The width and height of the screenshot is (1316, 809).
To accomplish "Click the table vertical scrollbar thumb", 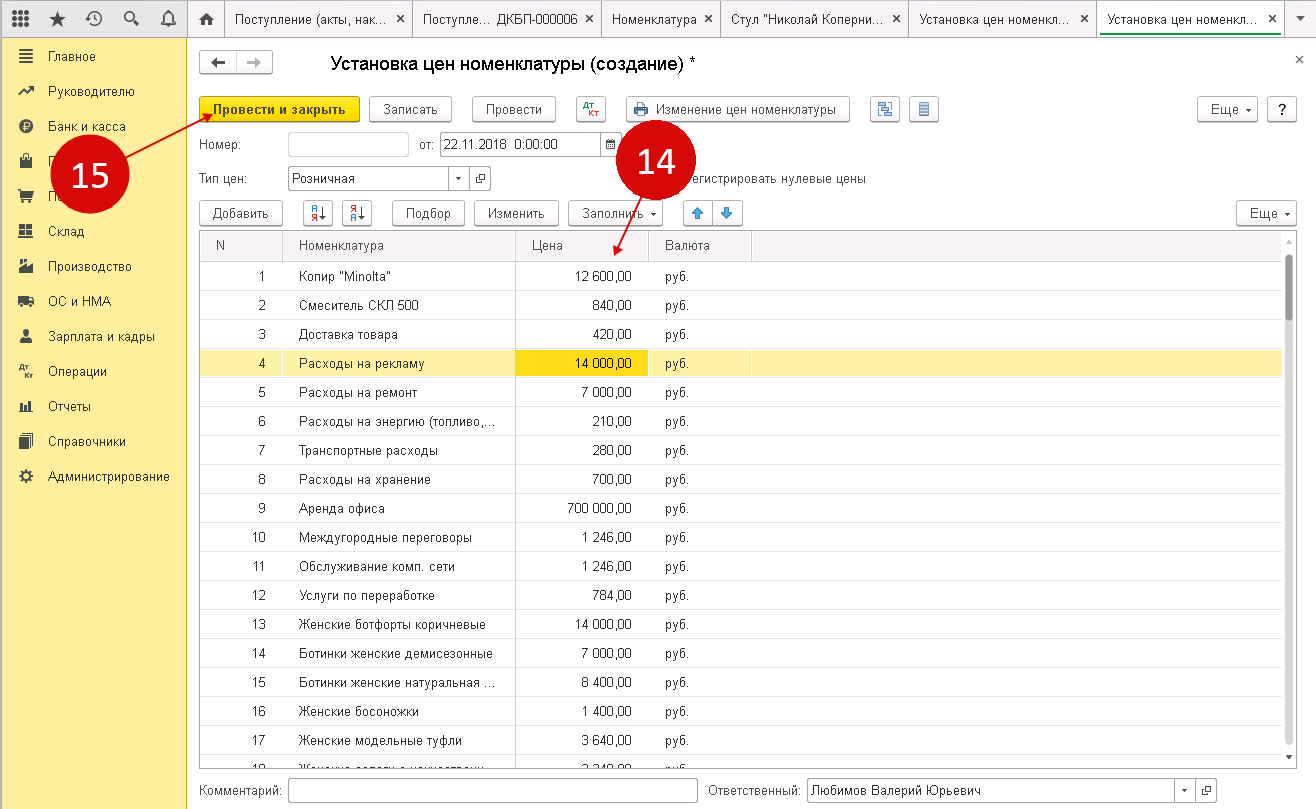I will 1289,288.
